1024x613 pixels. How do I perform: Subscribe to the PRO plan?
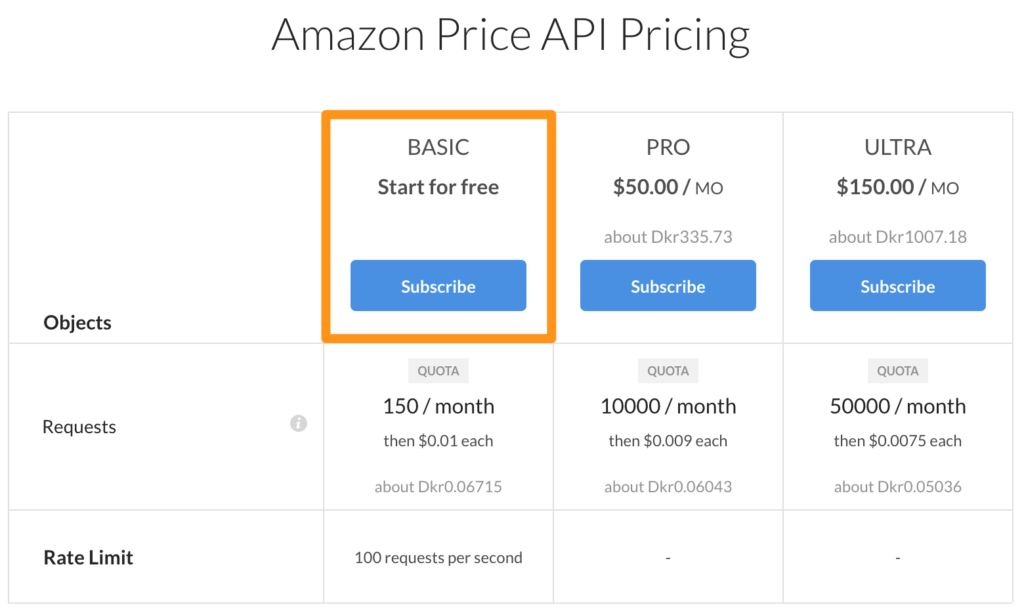667,285
